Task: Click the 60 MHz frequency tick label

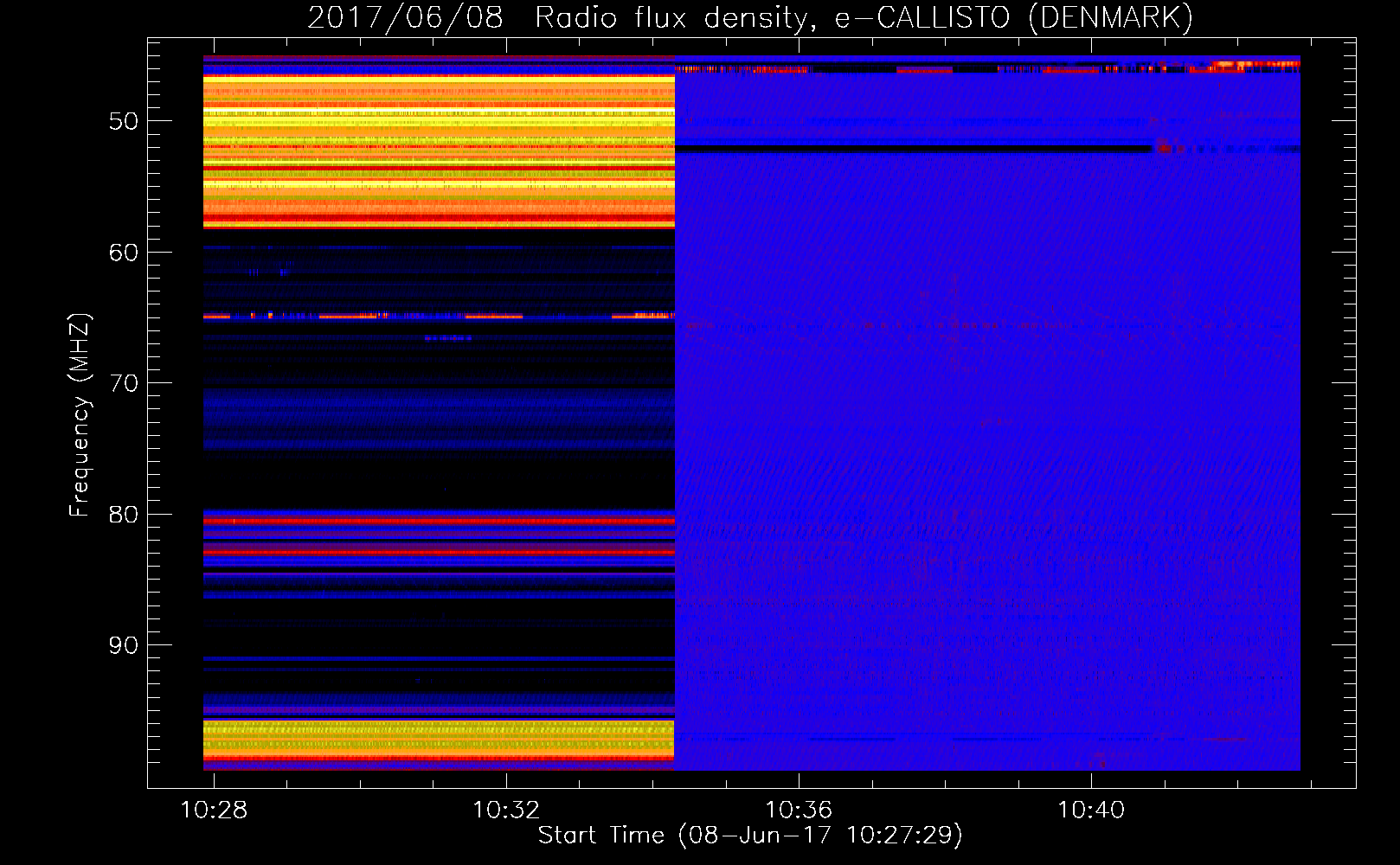Action: click(x=124, y=253)
